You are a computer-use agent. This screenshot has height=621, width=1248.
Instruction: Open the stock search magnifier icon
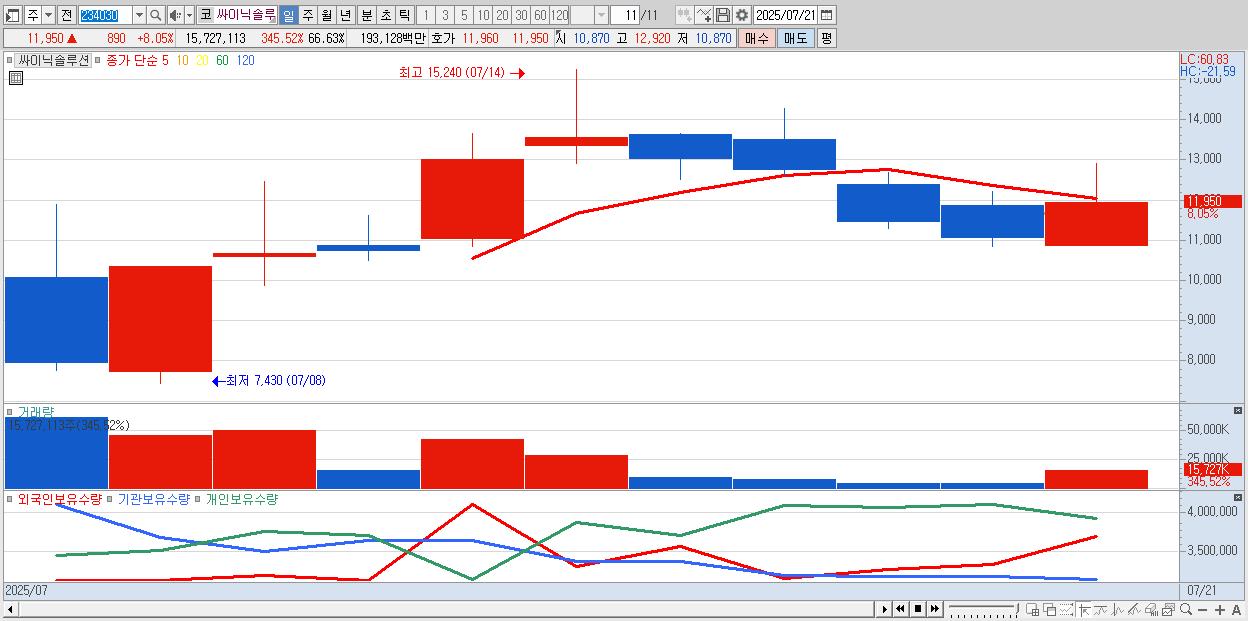(x=155, y=15)
